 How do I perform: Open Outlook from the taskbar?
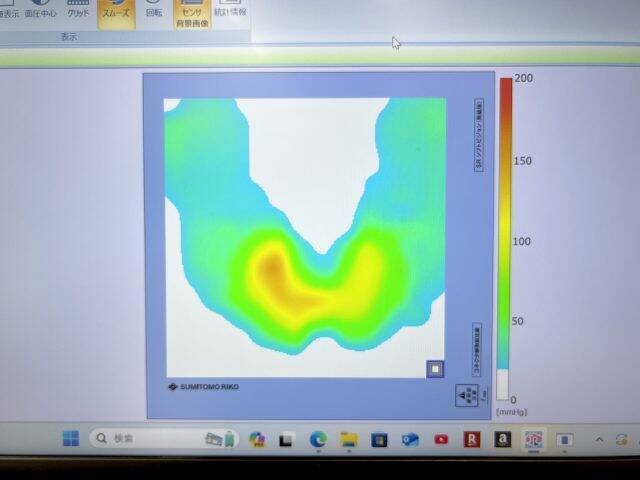[x=410, y=439]
